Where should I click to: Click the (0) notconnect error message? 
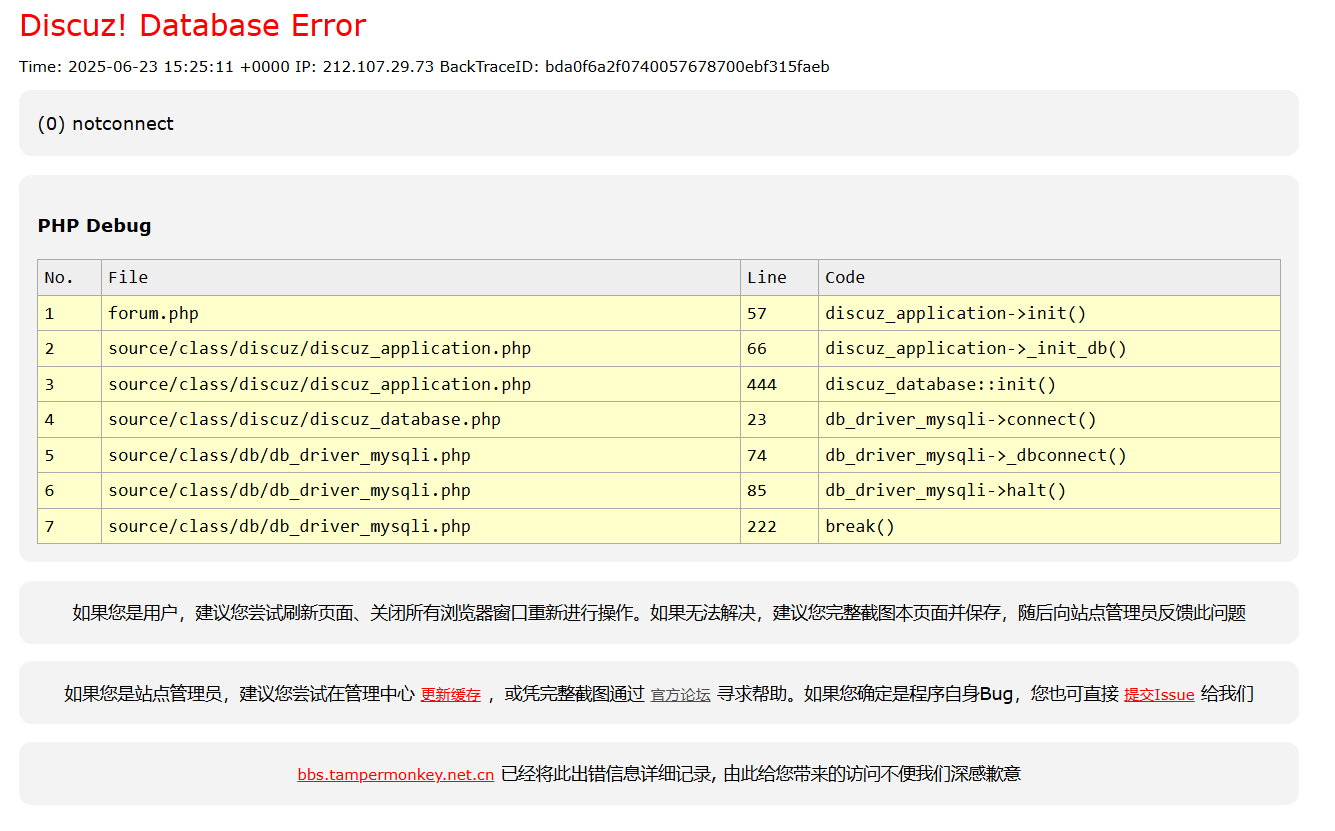click(105, 124)
